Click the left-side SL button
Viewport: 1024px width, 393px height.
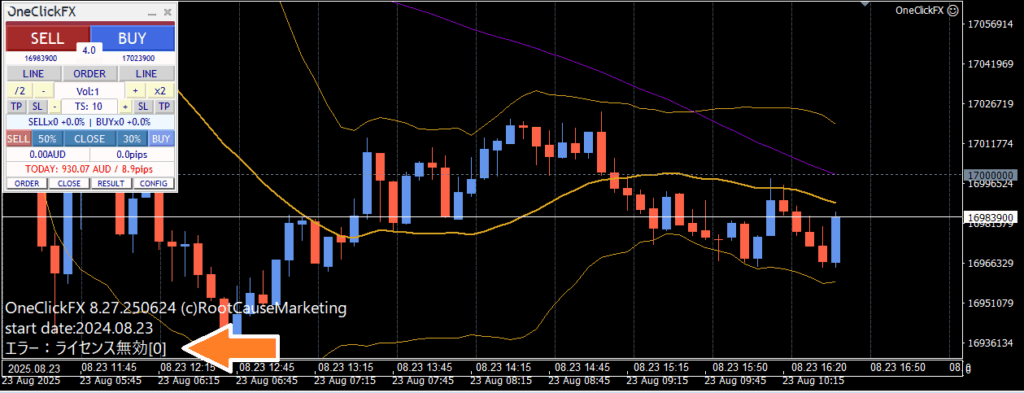pos(37,106)
